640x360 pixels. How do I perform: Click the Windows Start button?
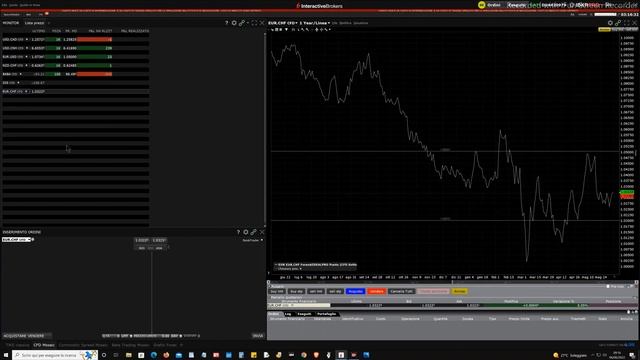(x=6, y=355)
